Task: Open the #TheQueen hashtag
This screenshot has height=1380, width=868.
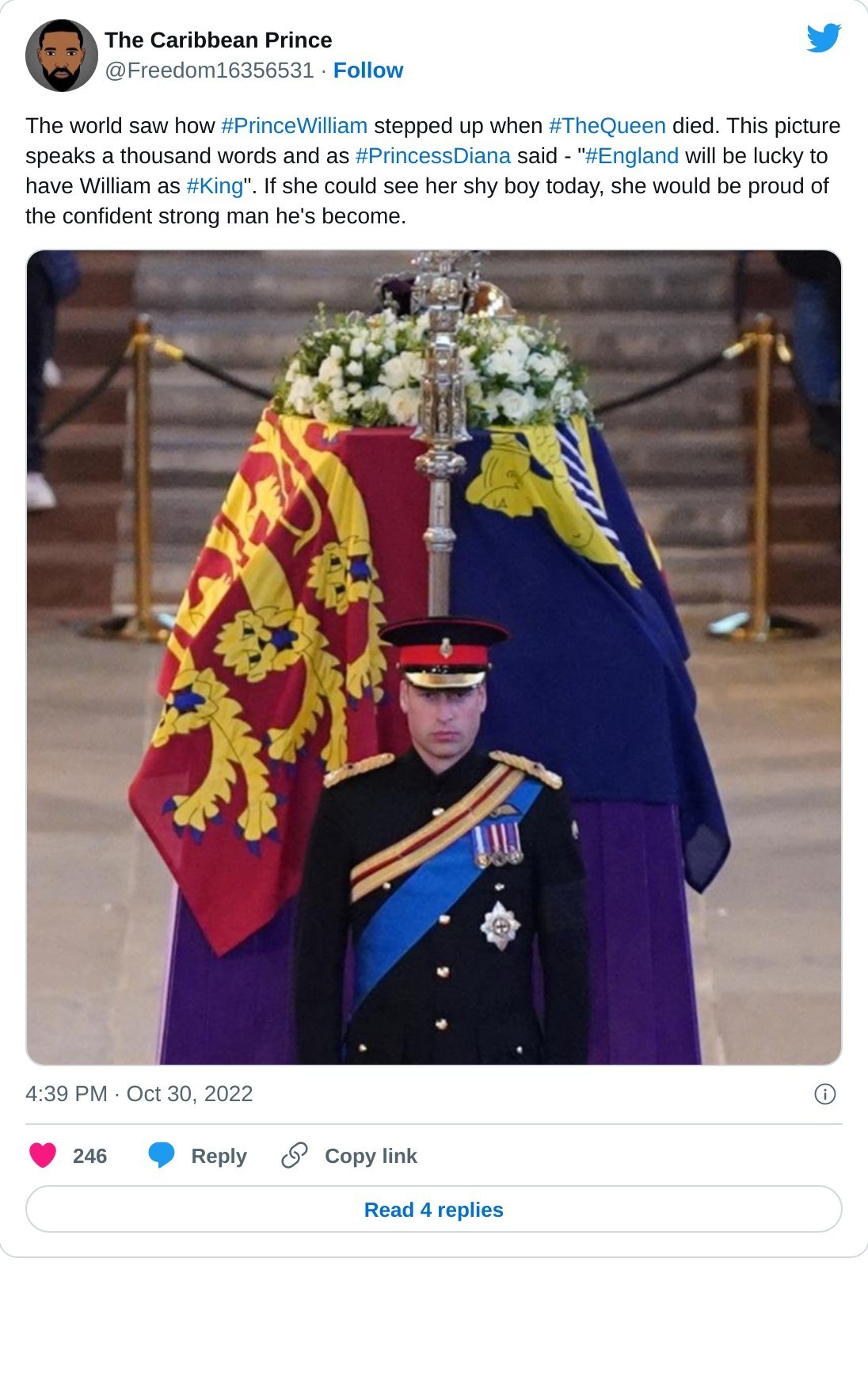Action: [x=607, y=126]
